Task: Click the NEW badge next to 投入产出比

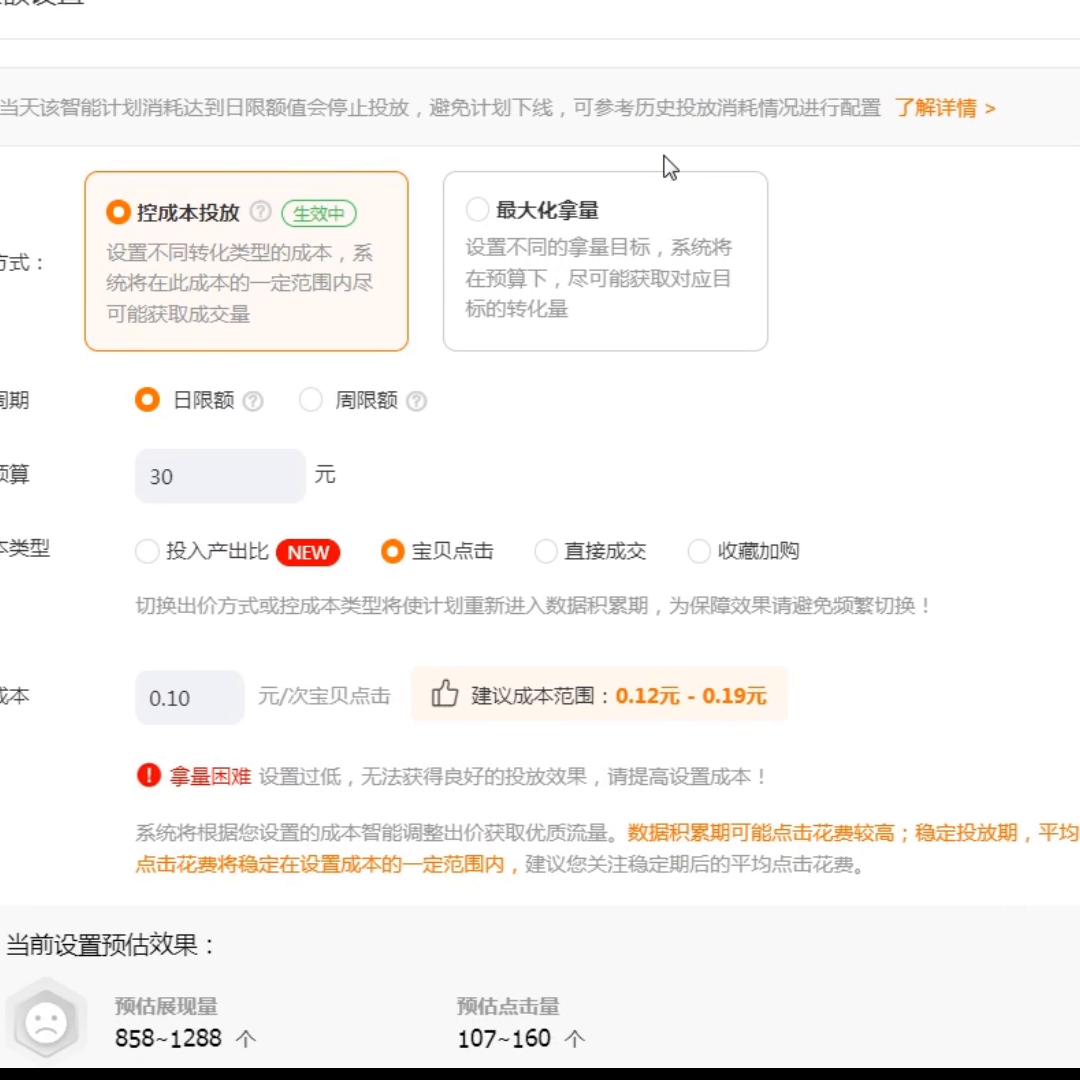Action: pyautogui.click(x=307, y=552)
